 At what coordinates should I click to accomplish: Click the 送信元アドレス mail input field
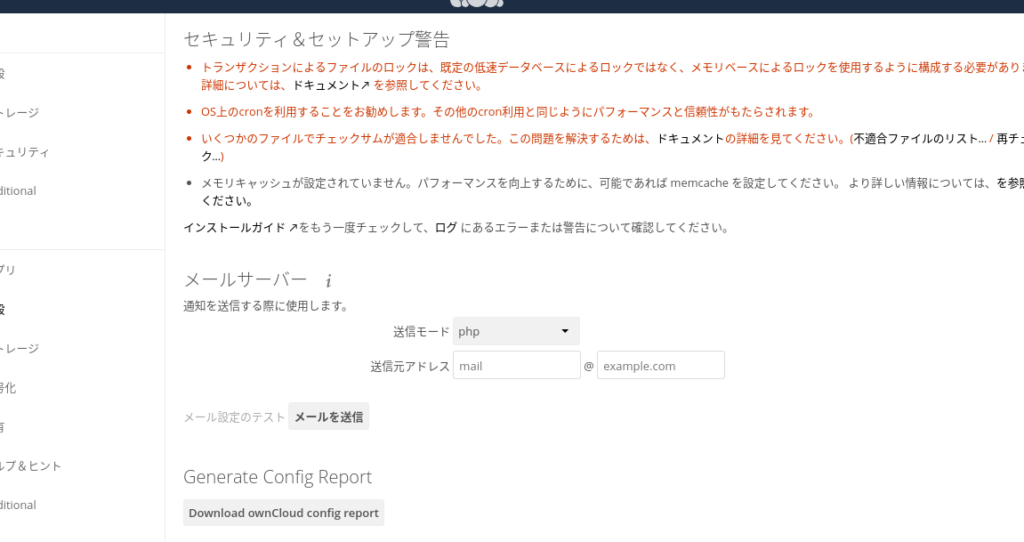[516, 366]
